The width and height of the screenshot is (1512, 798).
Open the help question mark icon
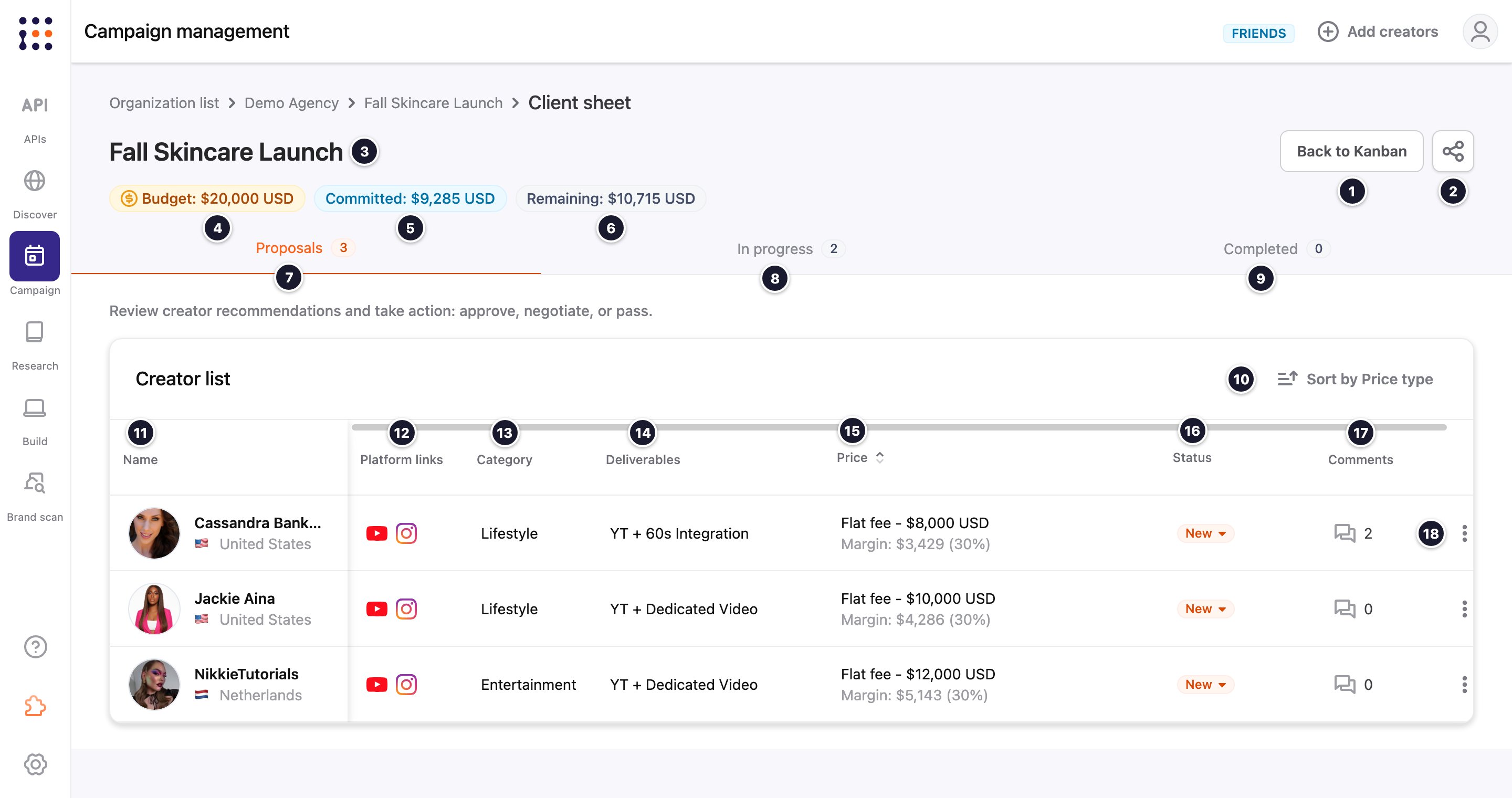point(35,647)
